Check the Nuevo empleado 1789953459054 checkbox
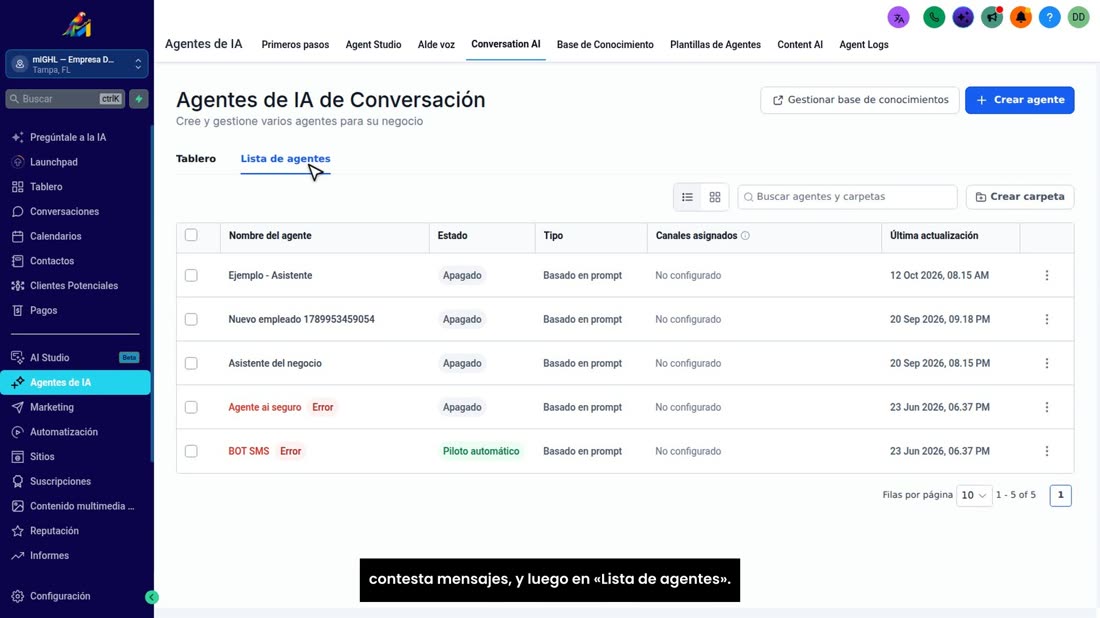The height and width of the screenshot is (618, 1100). point(191,319)
